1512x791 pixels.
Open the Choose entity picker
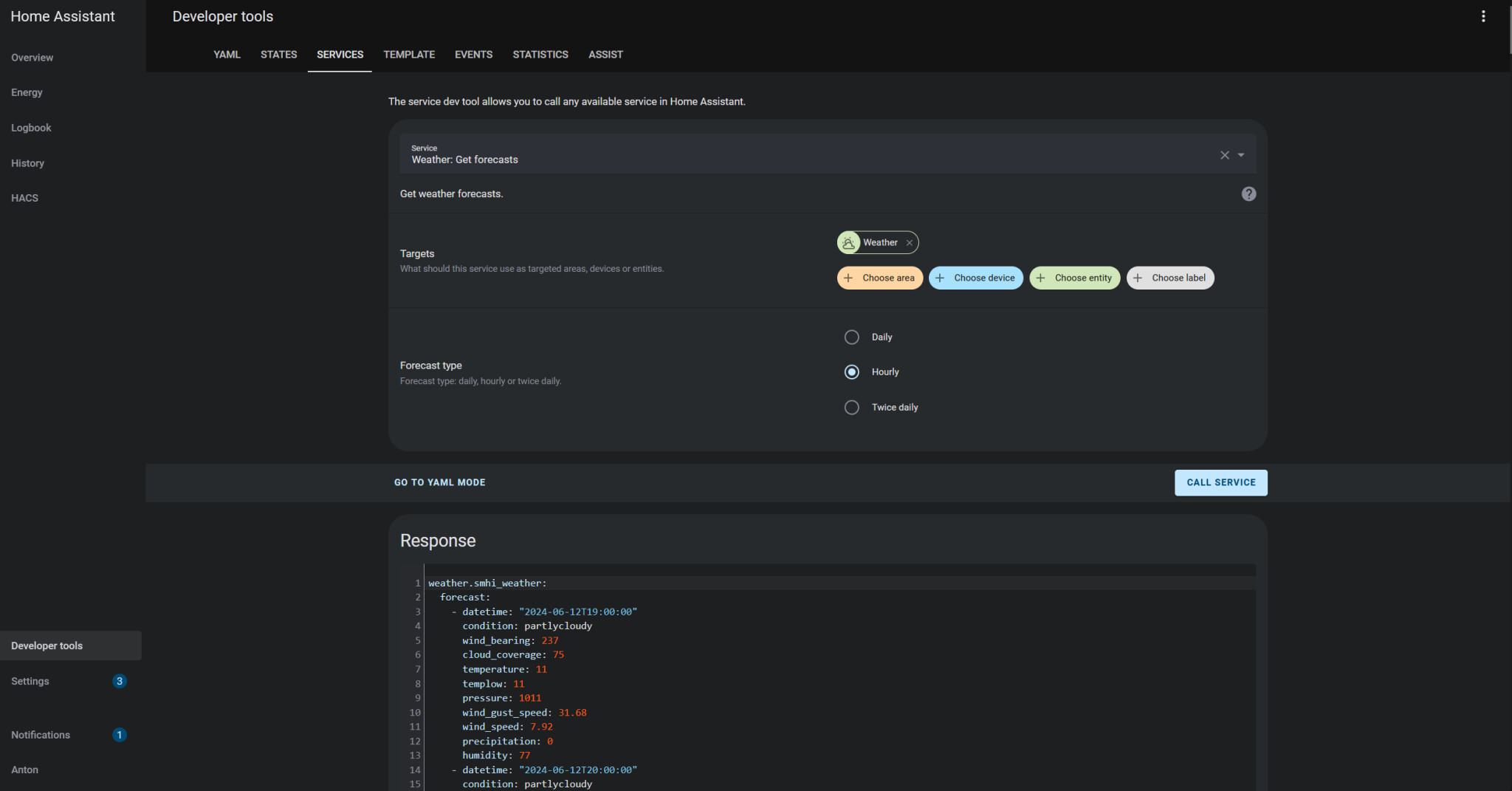pyautogui.click(x=1075, y=278)
